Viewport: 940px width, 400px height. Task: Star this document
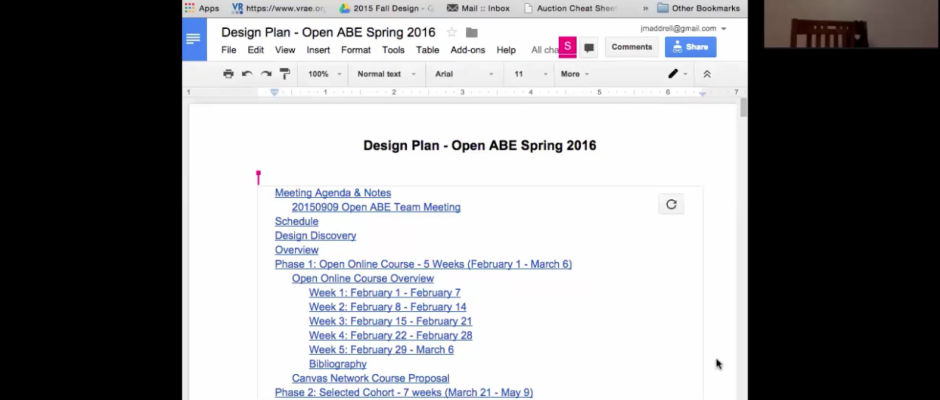[452, 33]
